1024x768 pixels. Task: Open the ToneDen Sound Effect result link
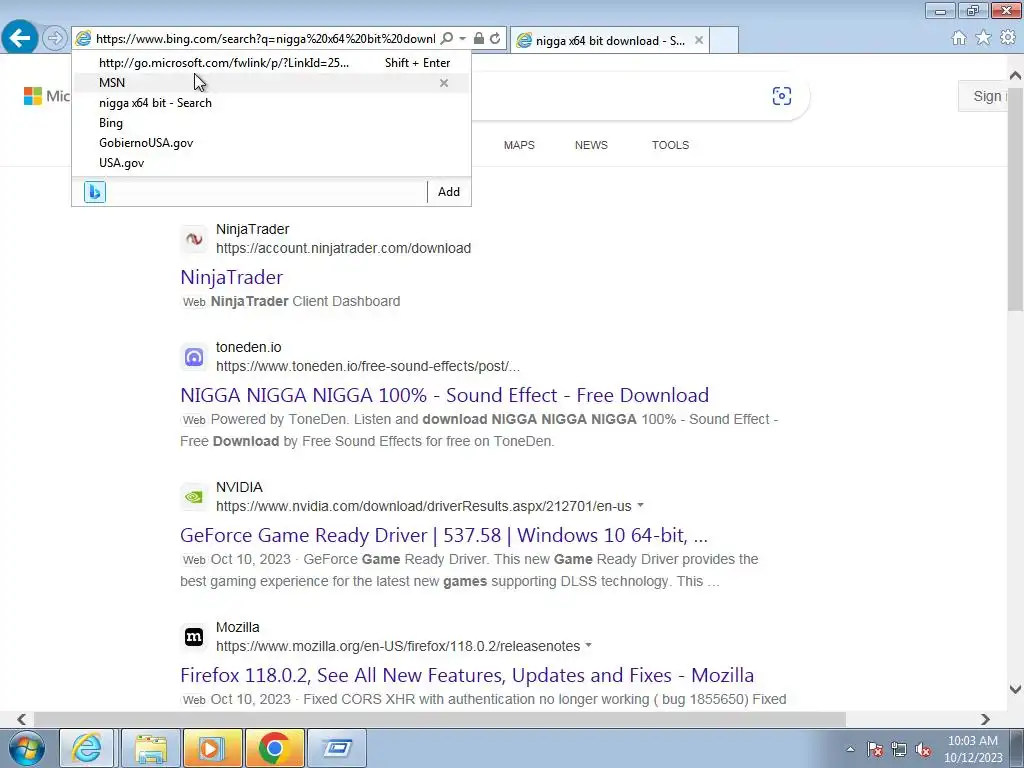point(445,395)
